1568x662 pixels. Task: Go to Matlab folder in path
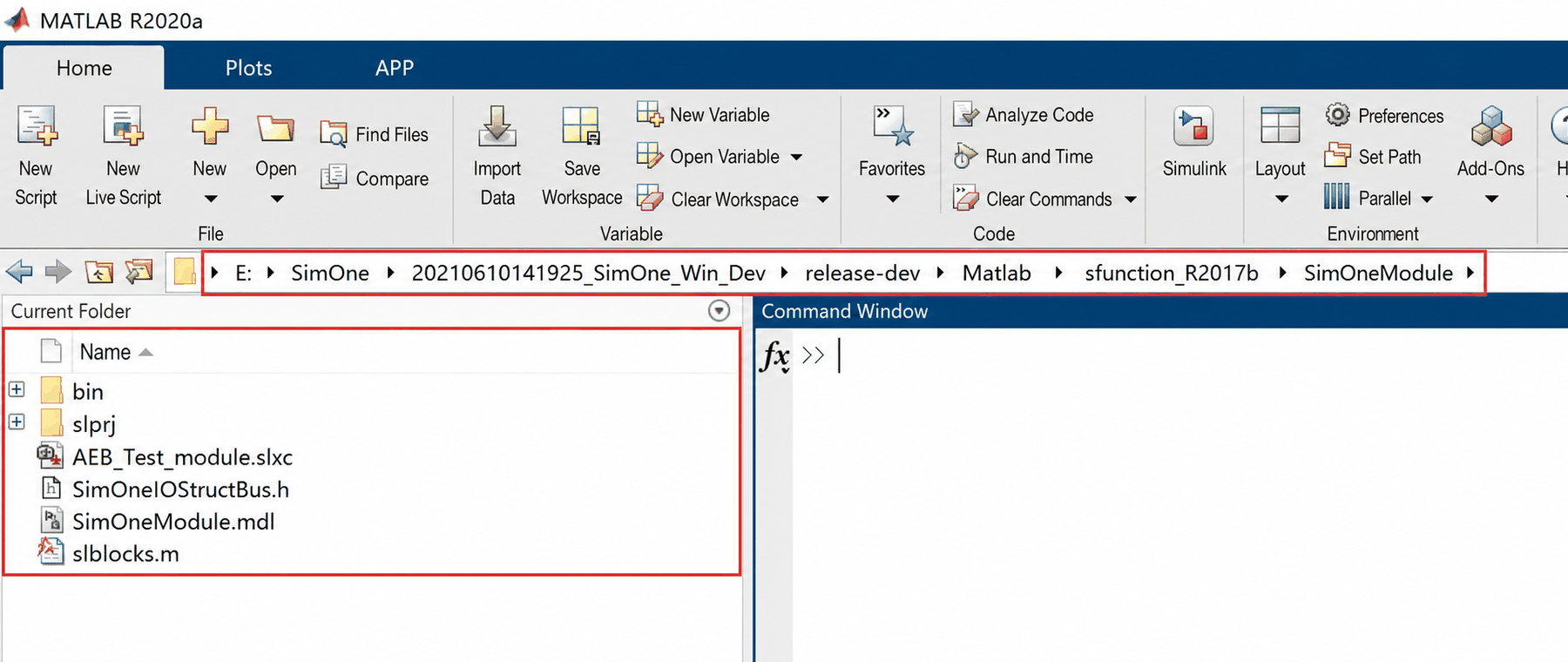[997, 273]
